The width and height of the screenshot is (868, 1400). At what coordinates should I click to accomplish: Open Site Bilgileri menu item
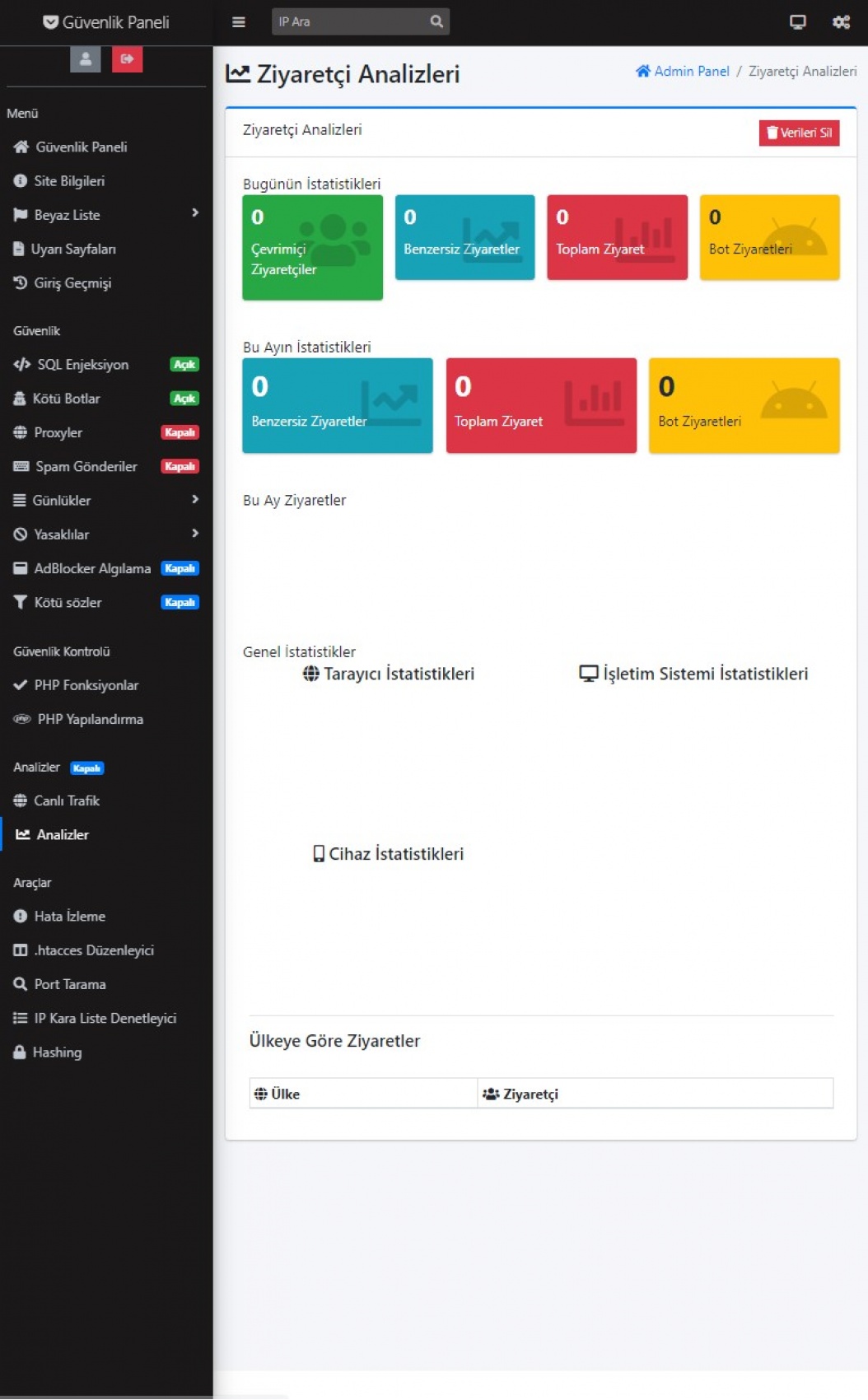(x=106, y=181)
